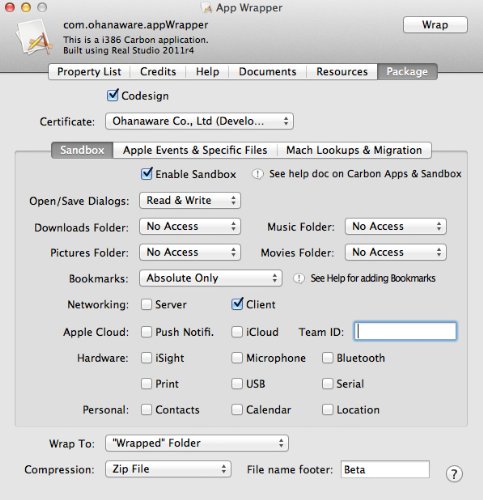Switch to the Documents tab

point(267,72)
